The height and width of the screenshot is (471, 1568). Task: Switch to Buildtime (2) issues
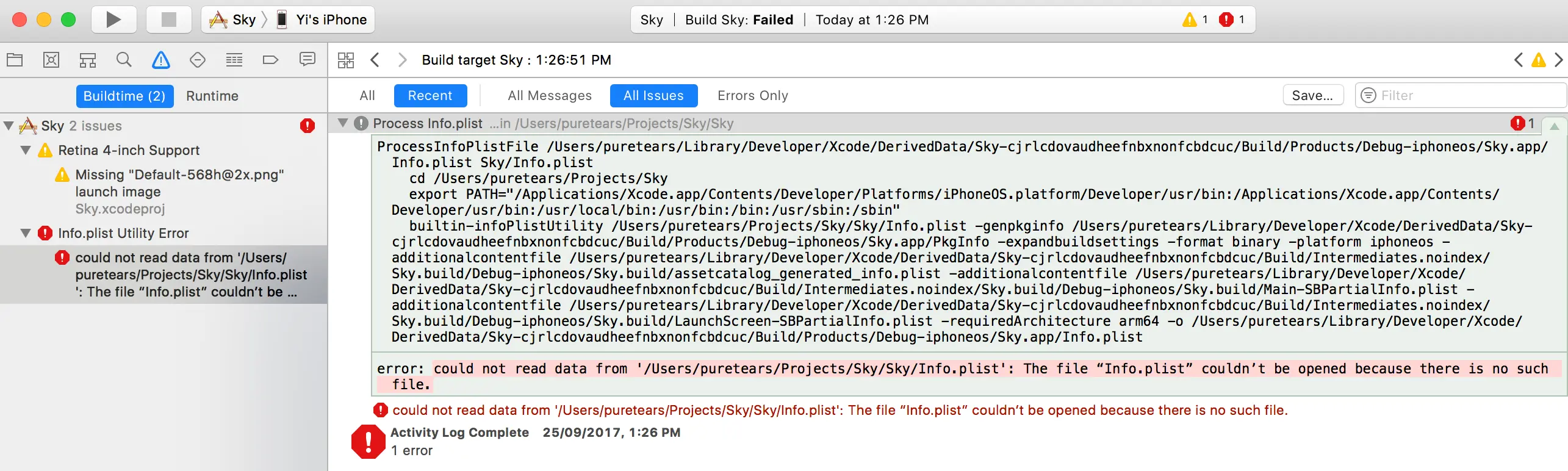point(124,96)
